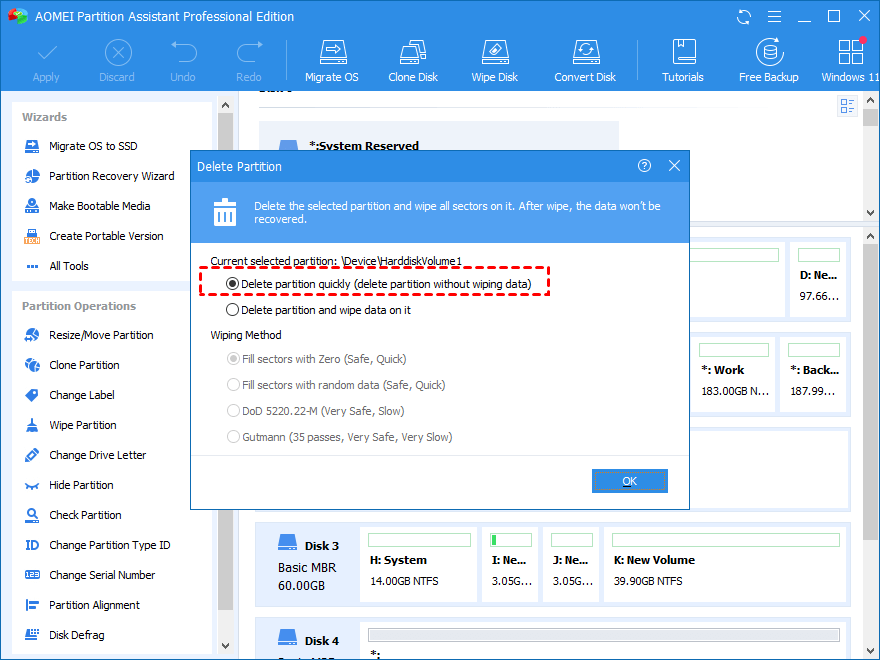Select the *: Back... 187.99 partition
Screen dimensions: 880x660
(814, 374)
